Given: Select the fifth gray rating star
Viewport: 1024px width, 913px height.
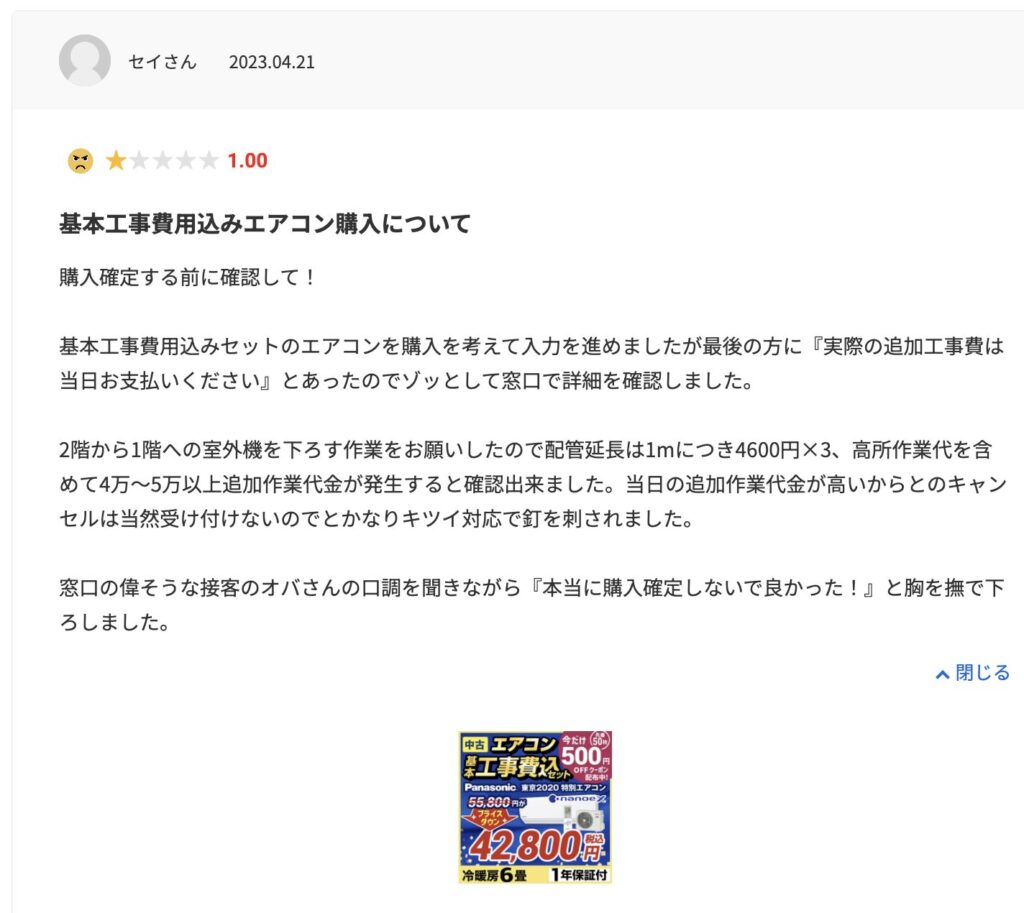Looking at the screenshot, I should [208, 160].
